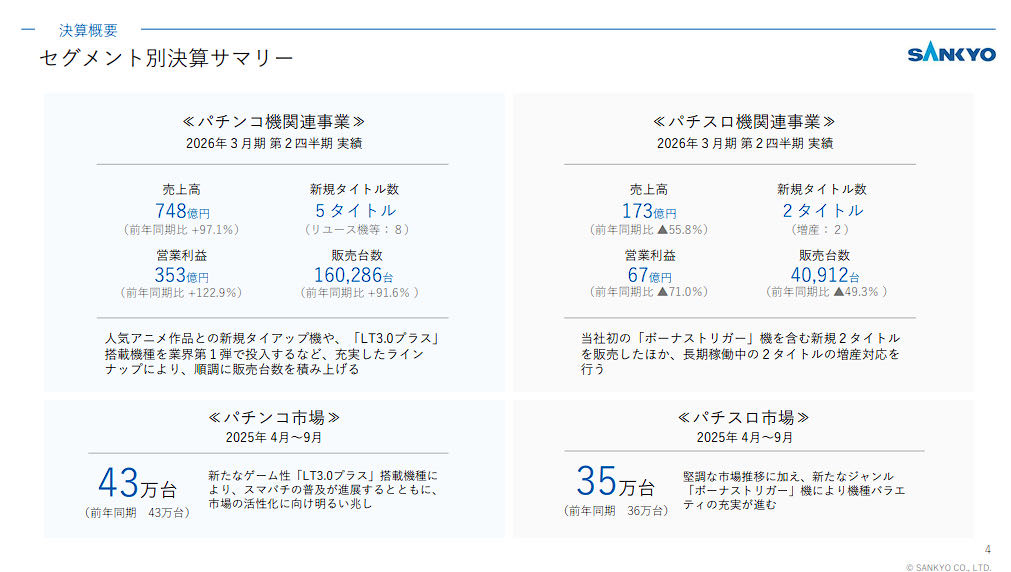The image size is (1011, 572).
Task: Click the ≪パチスロ機関連事業≫ heading
Action: [x=744, y=121]
